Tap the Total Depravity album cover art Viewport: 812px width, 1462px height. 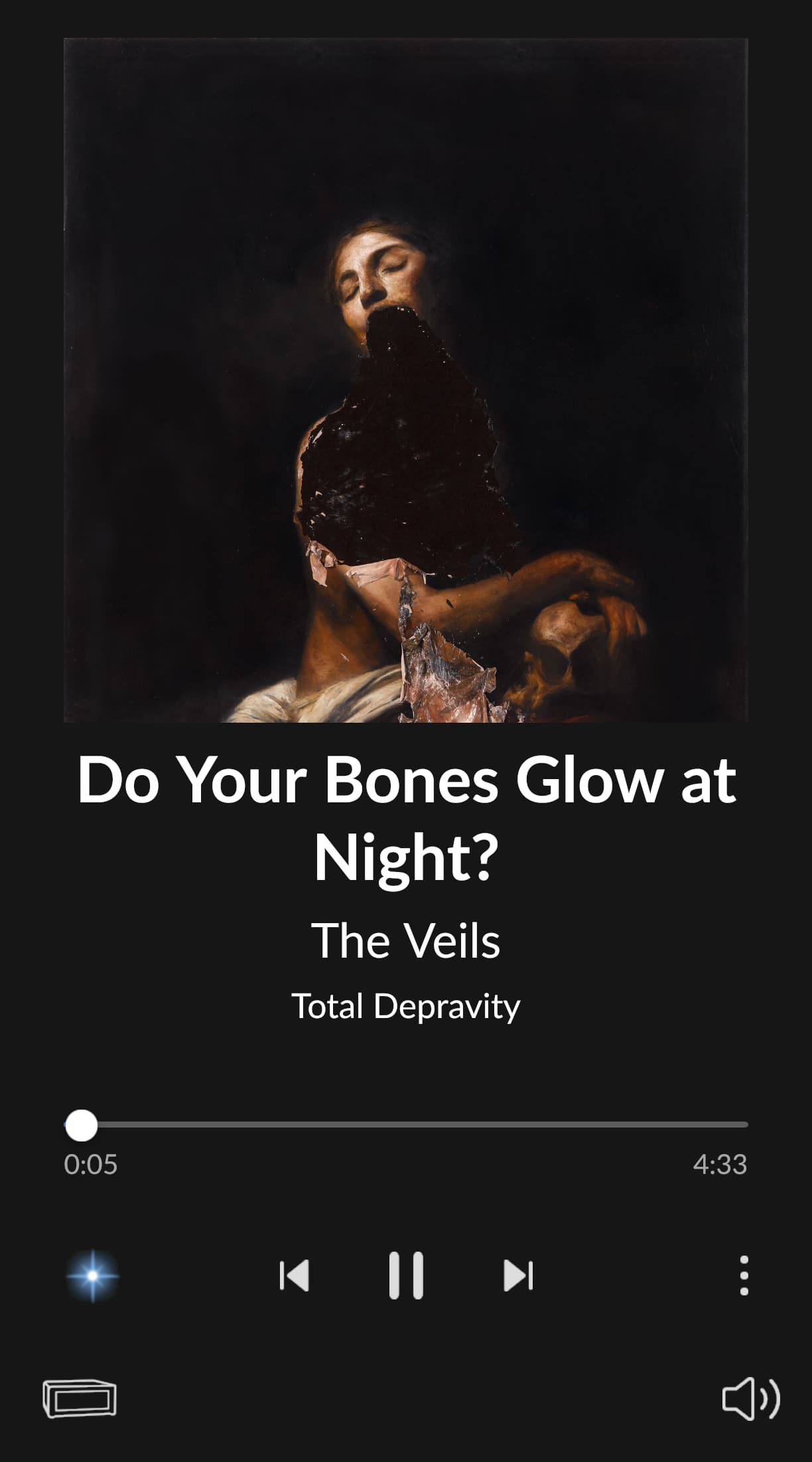[x=406, y=380]
